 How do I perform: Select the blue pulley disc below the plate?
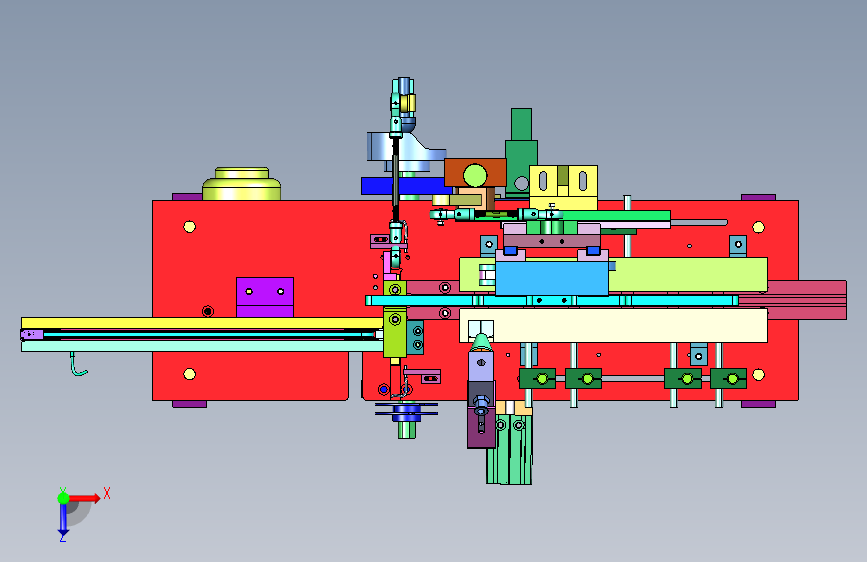point(406,412)
